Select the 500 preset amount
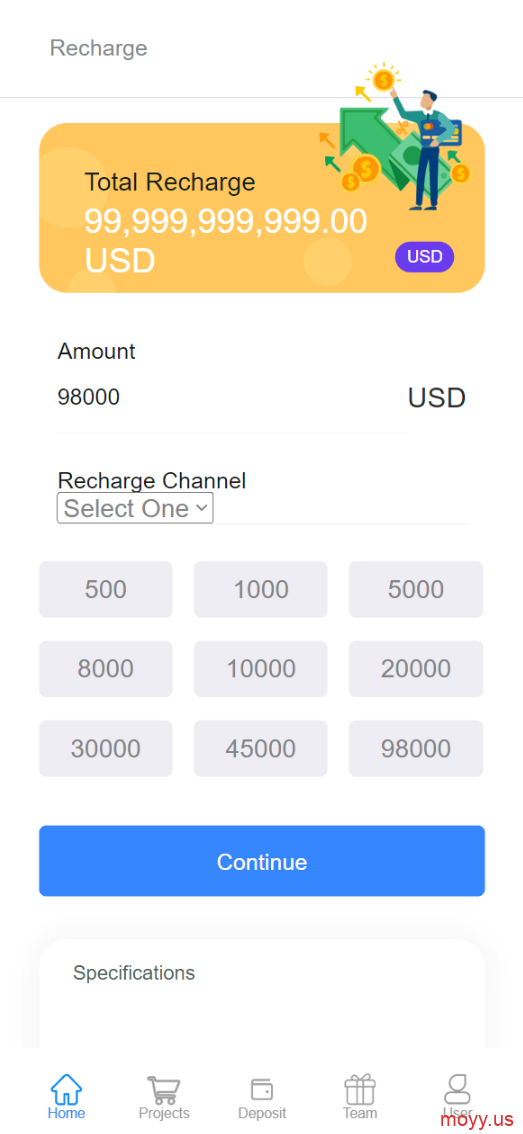Screen dimensions: 523x1134 point(106,589)
